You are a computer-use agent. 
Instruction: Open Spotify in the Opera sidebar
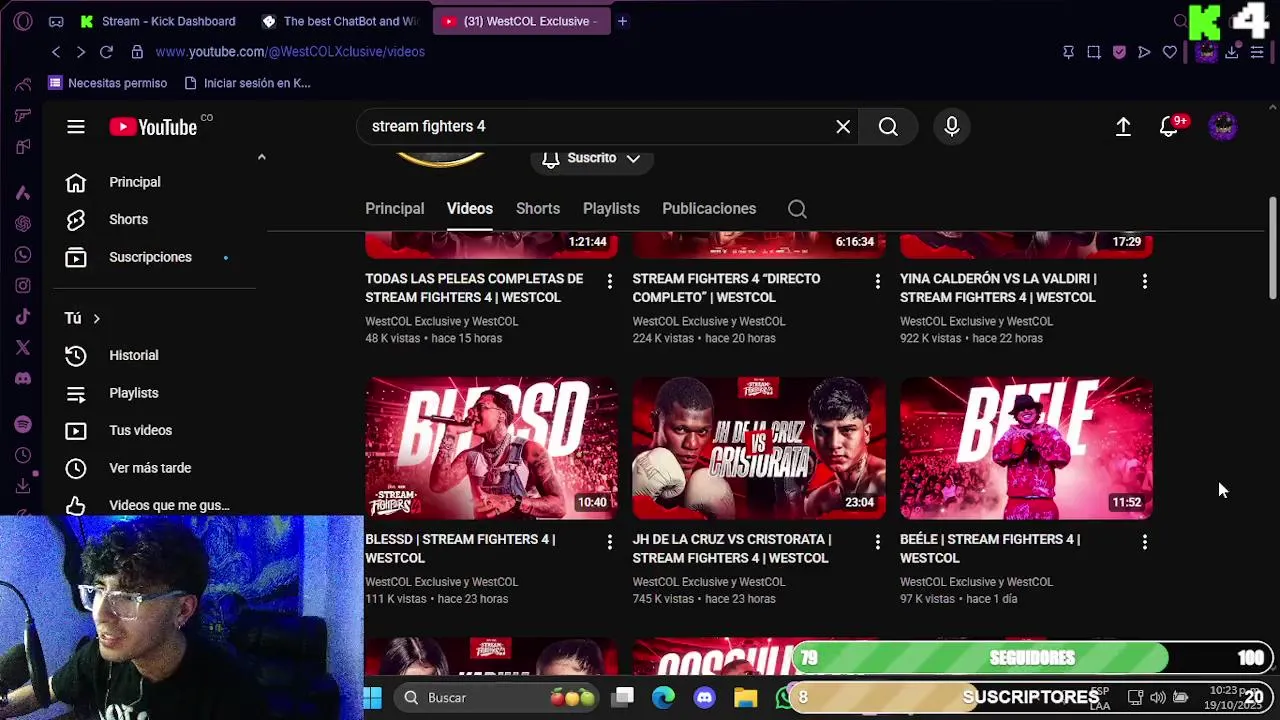(x=23, y=425)
